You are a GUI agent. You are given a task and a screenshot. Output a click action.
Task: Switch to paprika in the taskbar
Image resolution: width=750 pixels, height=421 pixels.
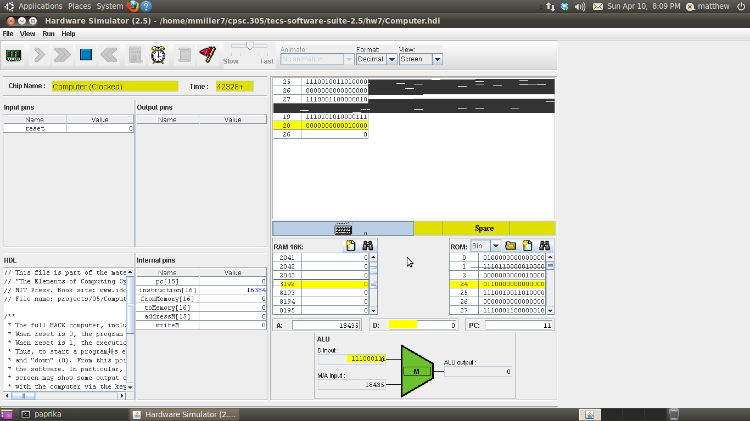tap(45, 413)
